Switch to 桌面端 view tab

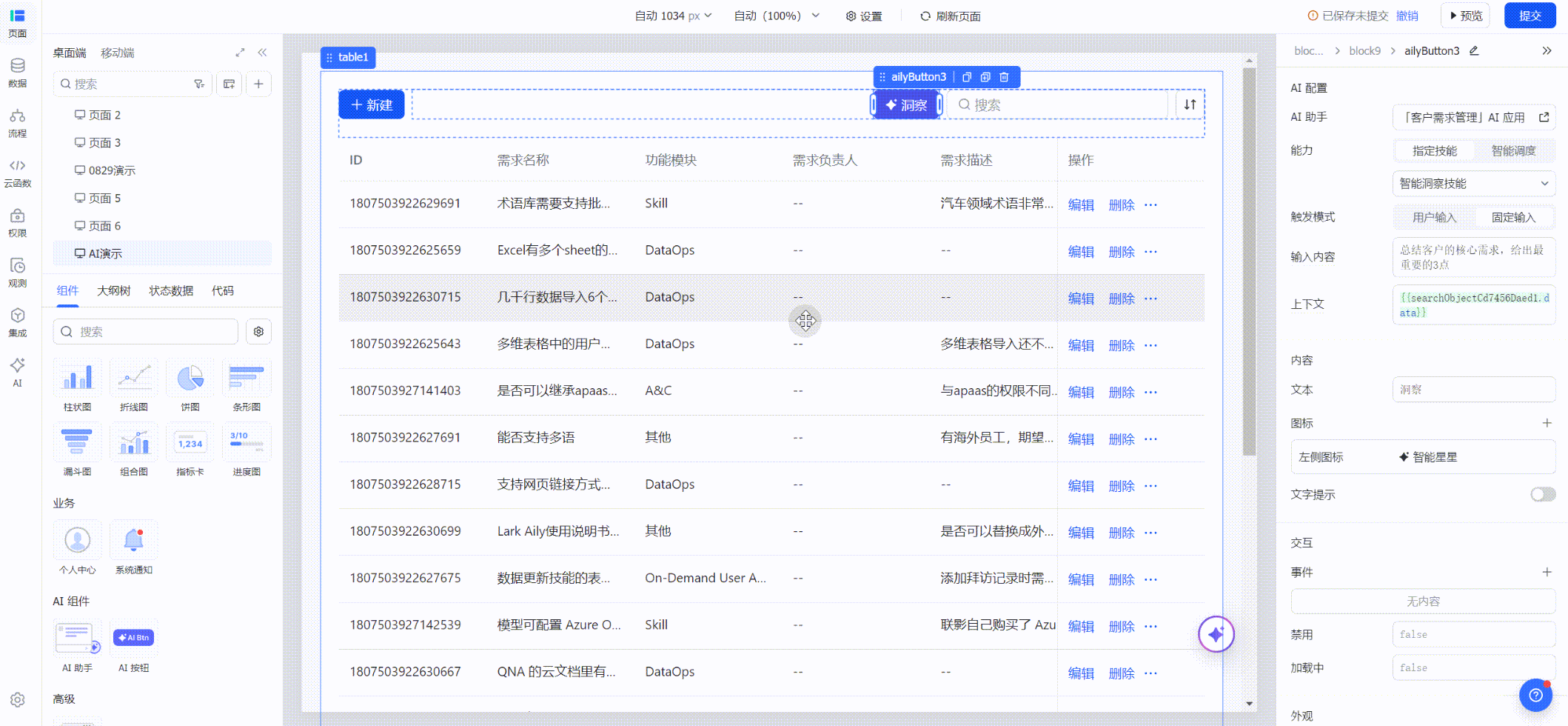pyautogui.click(x=69, y=53)
